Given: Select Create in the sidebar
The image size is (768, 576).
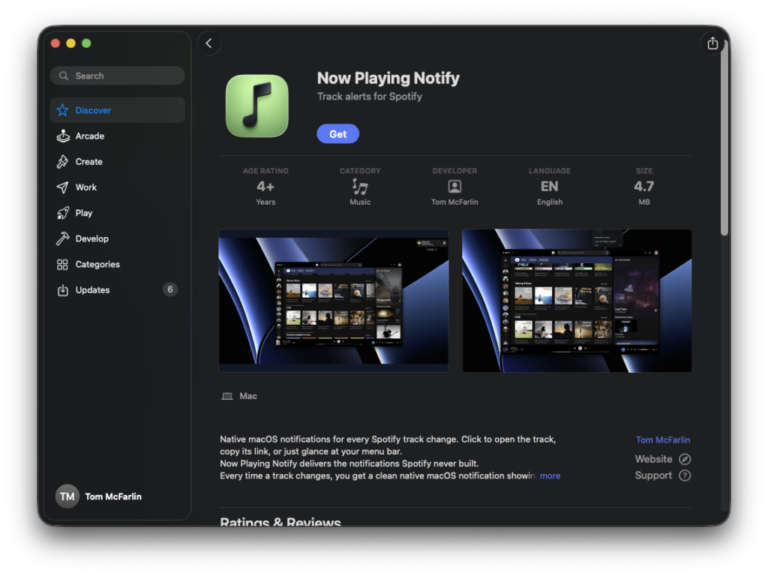Looking at the screenshot, I should click(x=118, y=162).
